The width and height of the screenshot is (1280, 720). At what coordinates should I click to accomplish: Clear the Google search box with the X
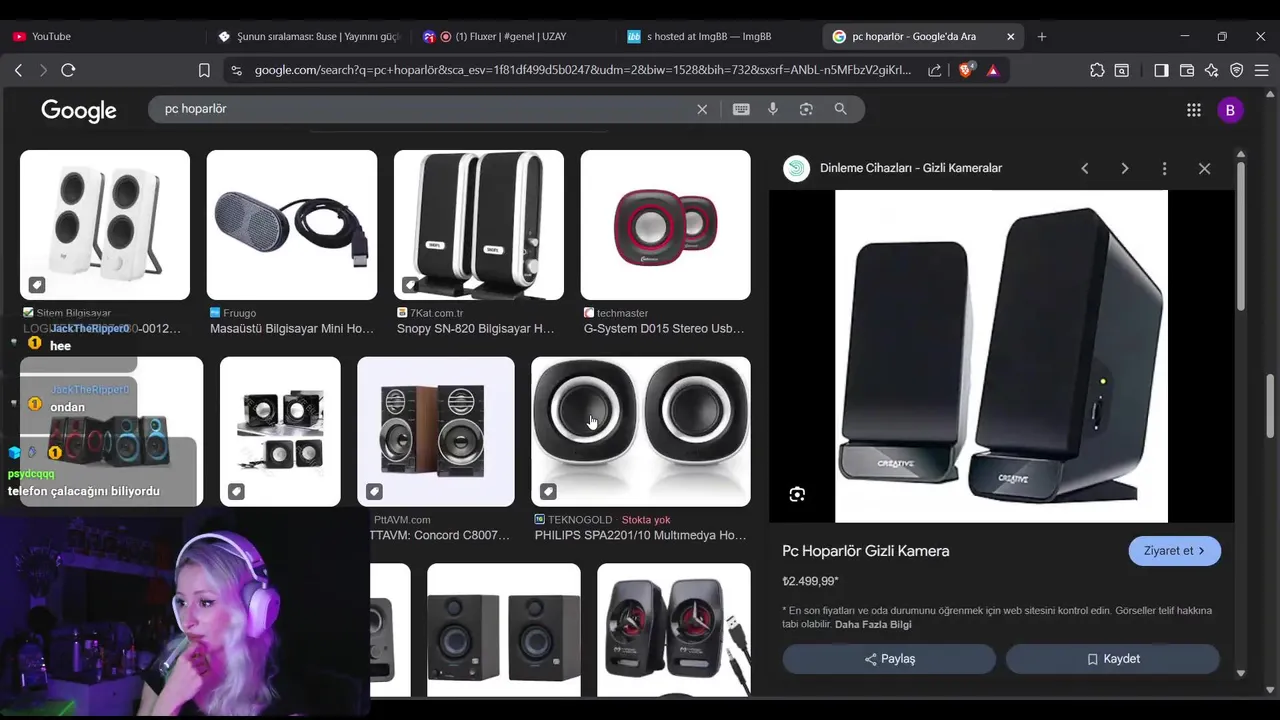click(702, 109)
